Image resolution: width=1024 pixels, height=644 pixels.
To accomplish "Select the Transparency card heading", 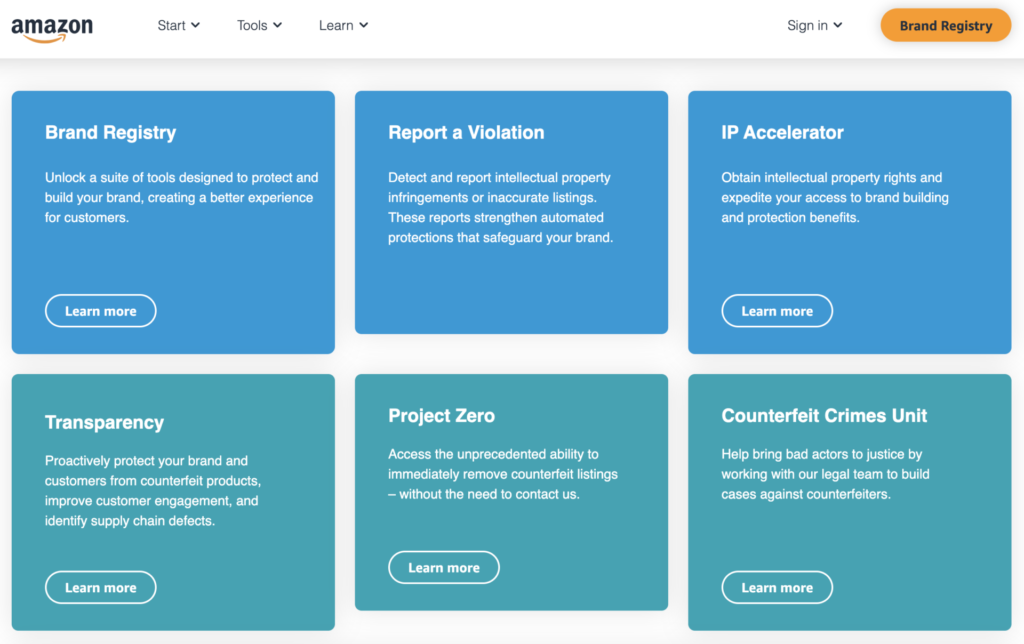I will pos(104,423).
